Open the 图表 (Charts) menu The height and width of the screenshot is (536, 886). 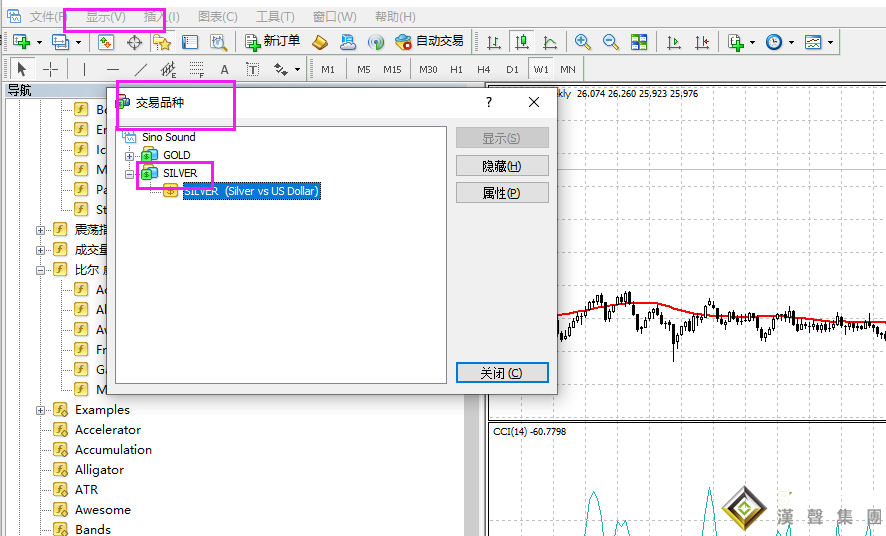pyautogui.click(x=218, y=17)
